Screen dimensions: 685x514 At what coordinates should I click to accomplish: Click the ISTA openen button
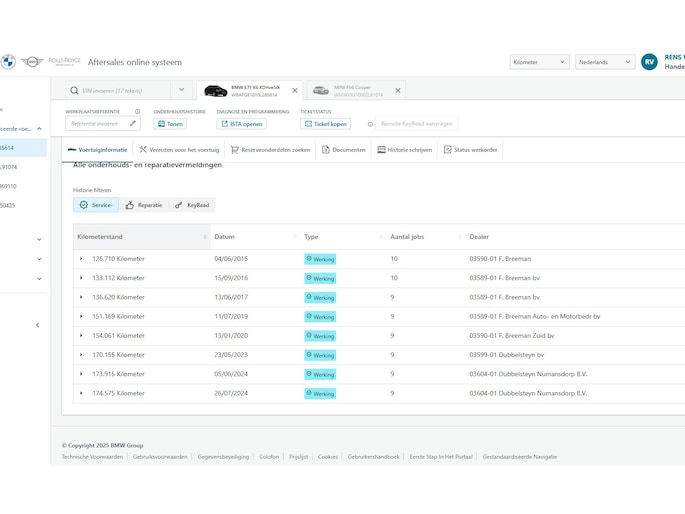[x=241, y=124]
